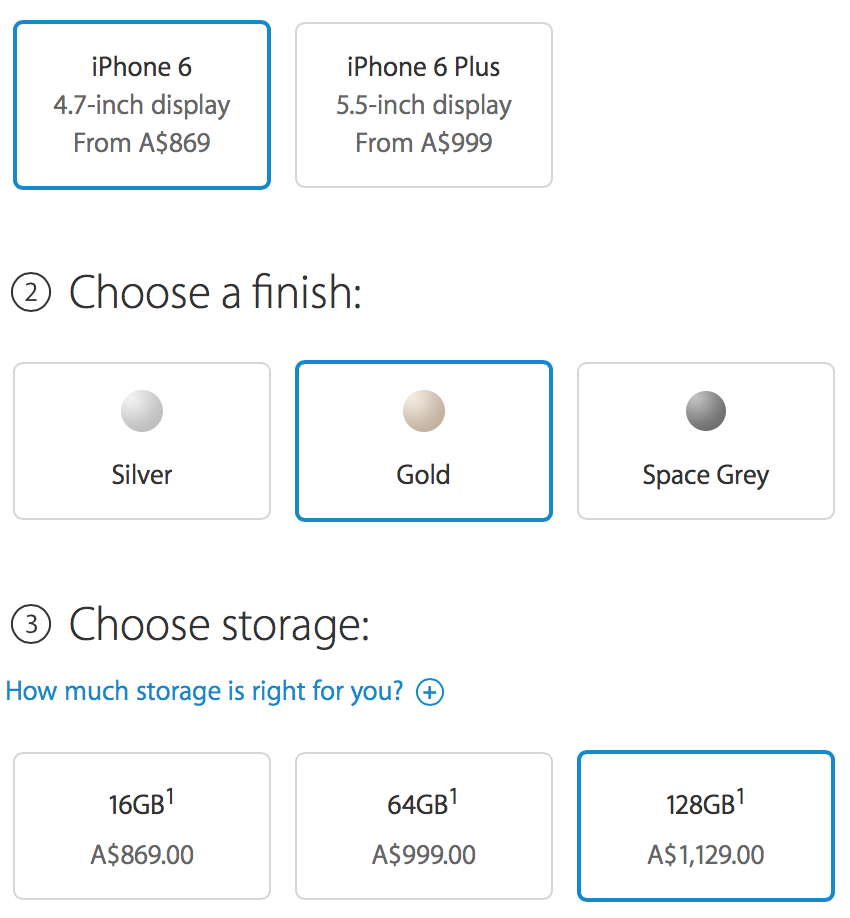The height and width of the screenshot is (918, 850).
Task: Click the space grey color circle
Action: pyautogui.click(x=705, y=411)
